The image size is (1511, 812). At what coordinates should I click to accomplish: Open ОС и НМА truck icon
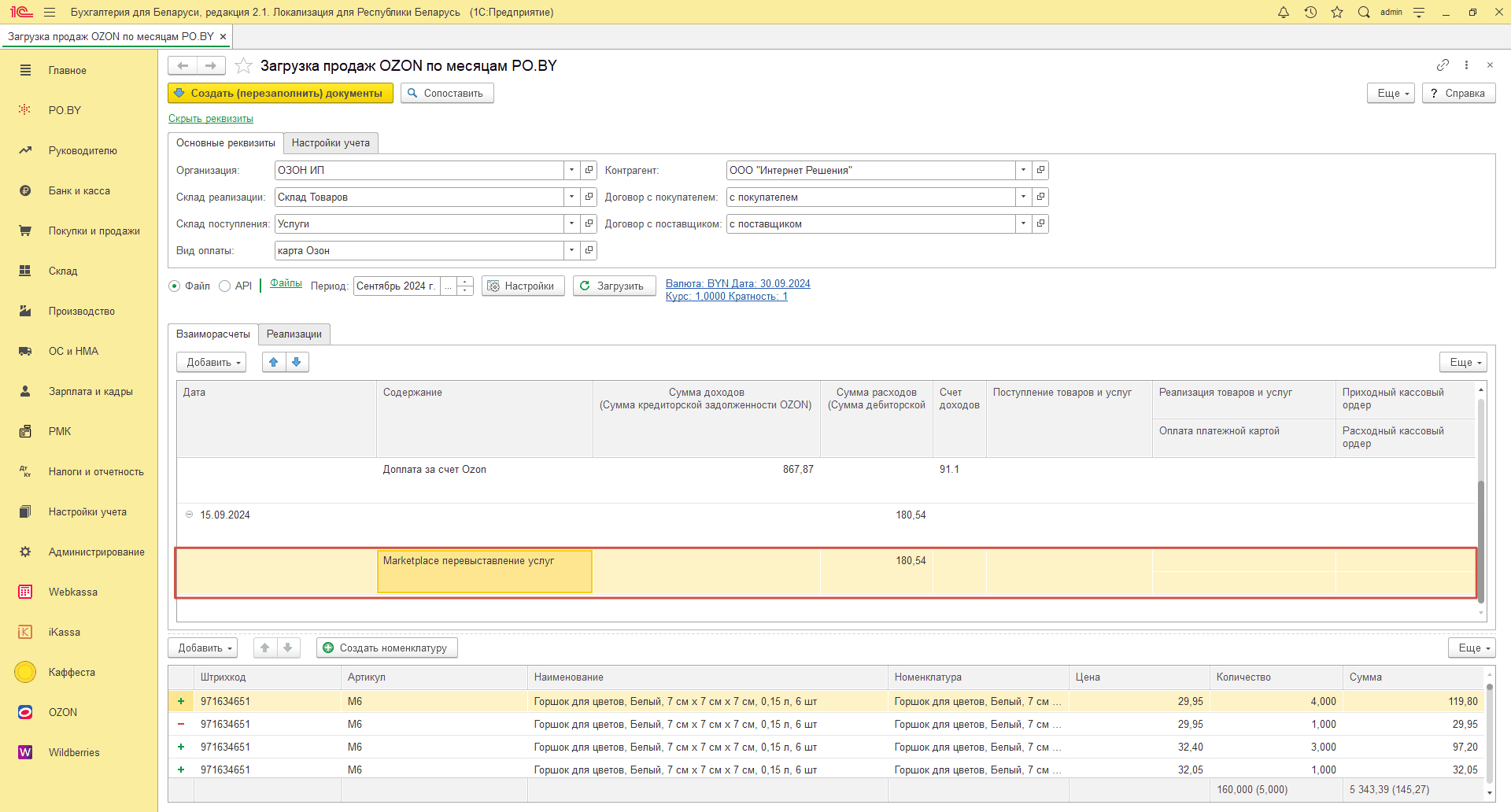click(x=25, y=351)
